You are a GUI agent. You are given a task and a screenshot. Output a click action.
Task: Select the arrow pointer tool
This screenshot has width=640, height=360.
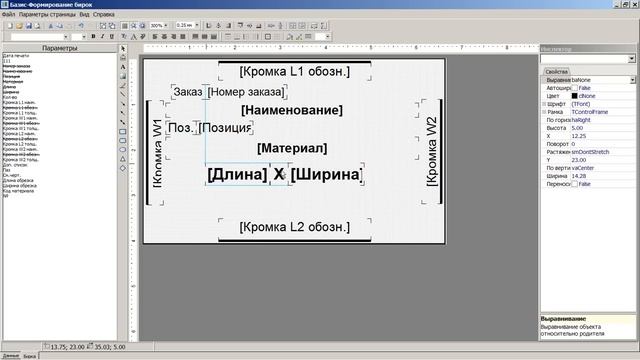coord(123,49)
